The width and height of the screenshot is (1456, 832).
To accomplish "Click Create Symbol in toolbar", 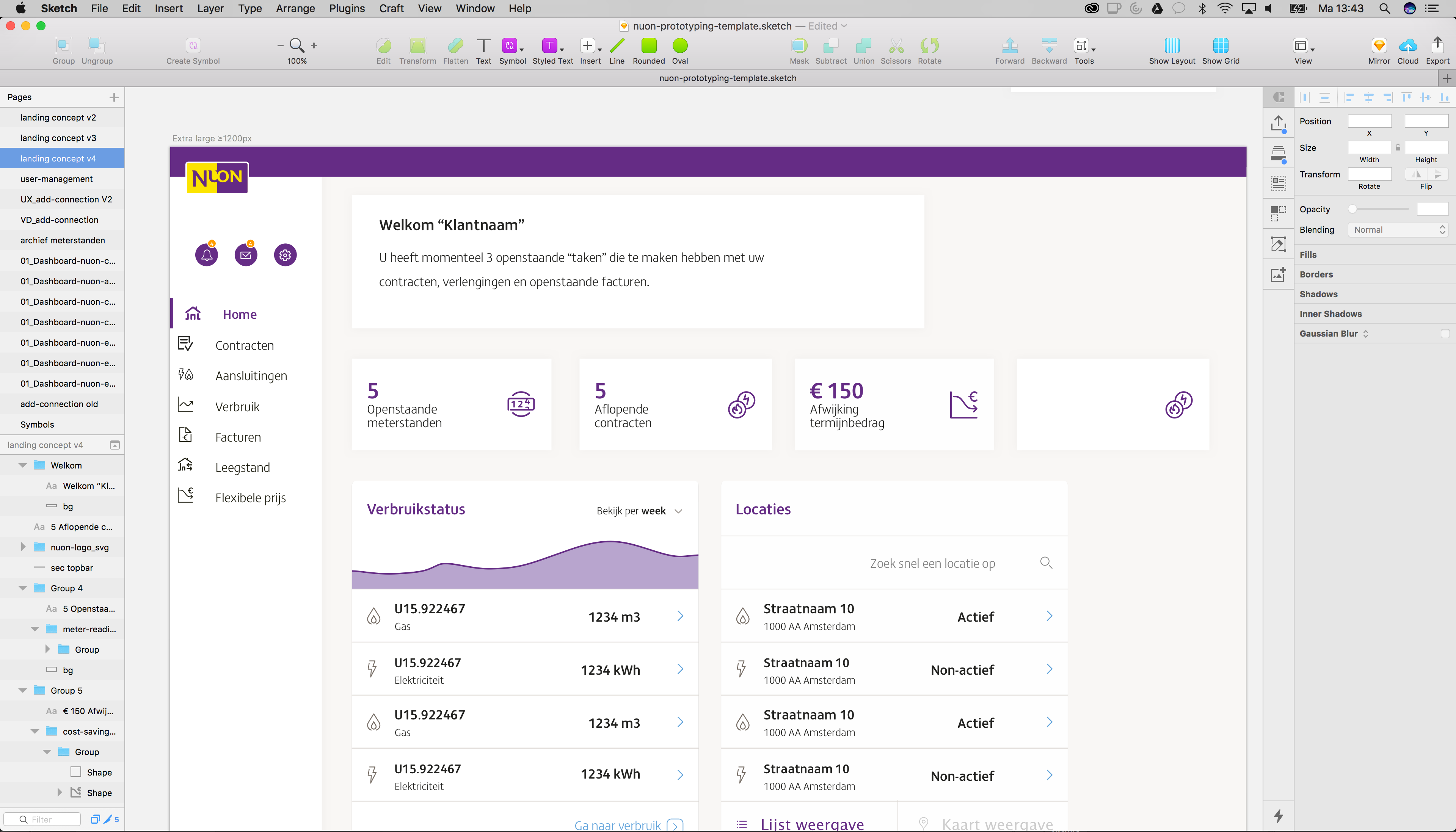I will click(x=193, y=46).
